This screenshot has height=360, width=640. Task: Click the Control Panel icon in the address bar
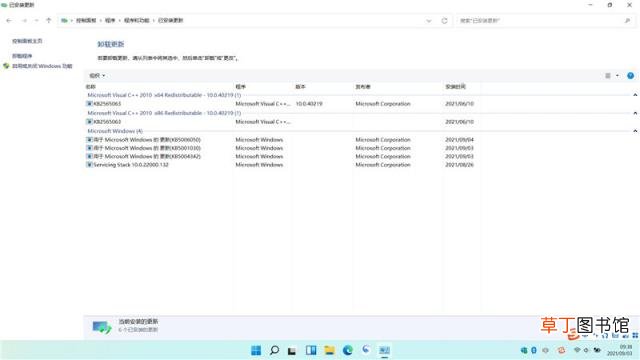pyautogui.click(x=64, y=20)
